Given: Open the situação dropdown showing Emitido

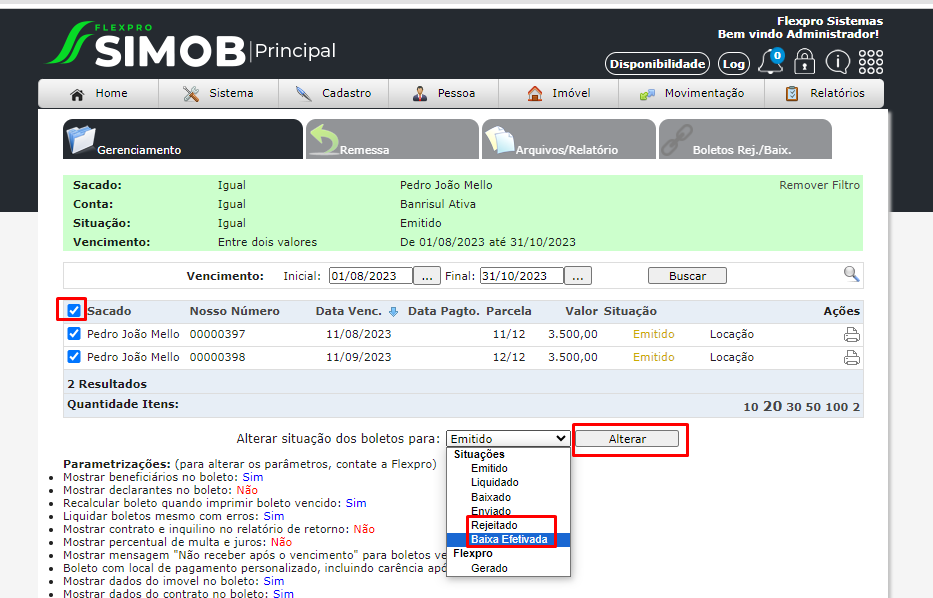Looking at the screenshot, I should [508, 439].
